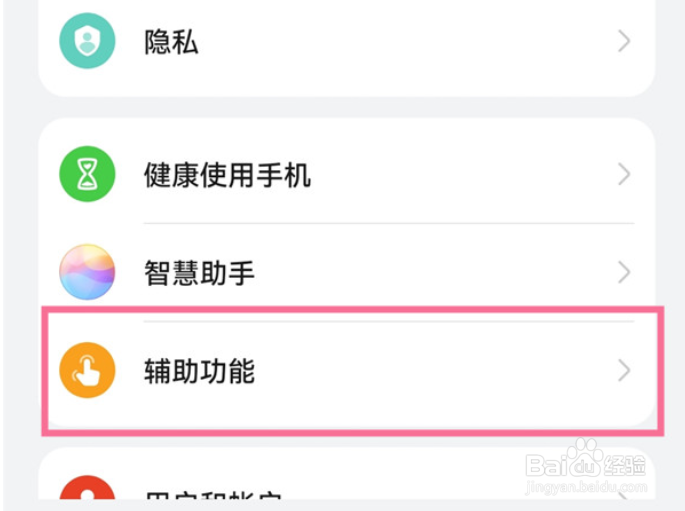
Task: Expand the 智慧助手 chevron arrow
Action: 624,272
